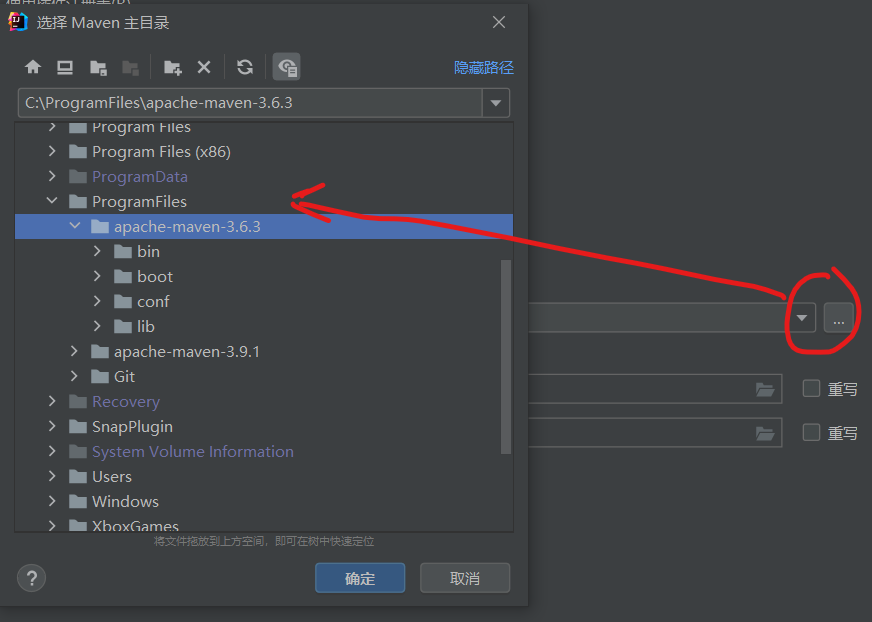872x622 pixels.
Task: Expand the Recovery folder
Action: pyautogui.click(x=52, y=401)
